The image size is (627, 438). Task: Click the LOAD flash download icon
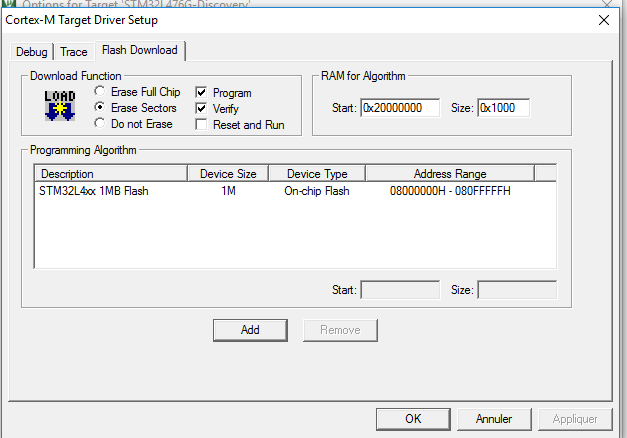tap(60, 106)
